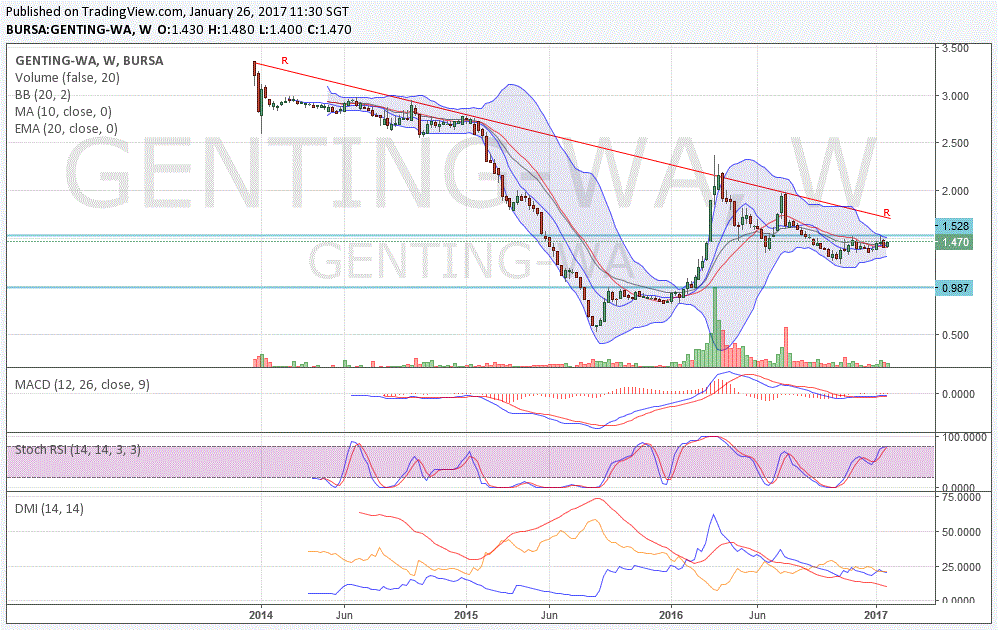Click the Stoch RSI (14, 14, 3, 3) label
This screenshot has width=998, height=630.
[x=78, y=449]
